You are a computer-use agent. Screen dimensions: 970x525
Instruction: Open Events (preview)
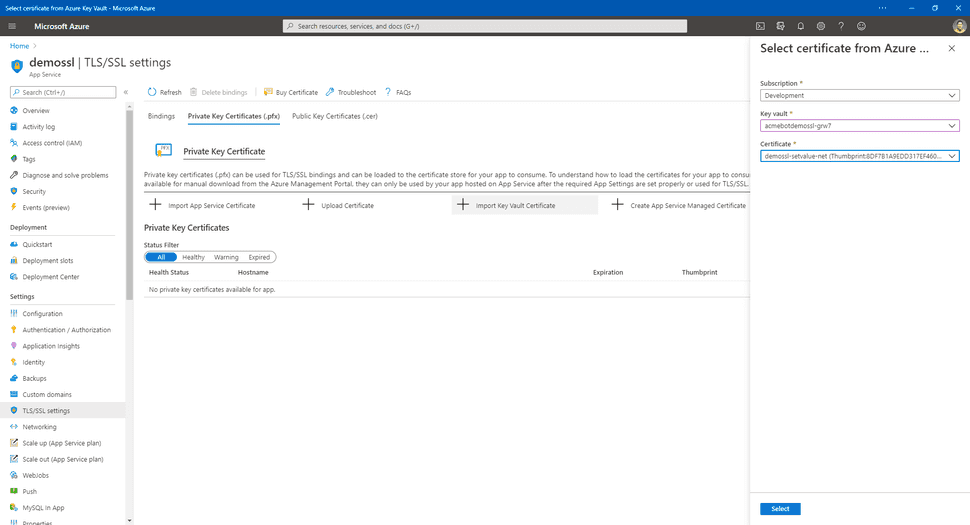[46, 207]
